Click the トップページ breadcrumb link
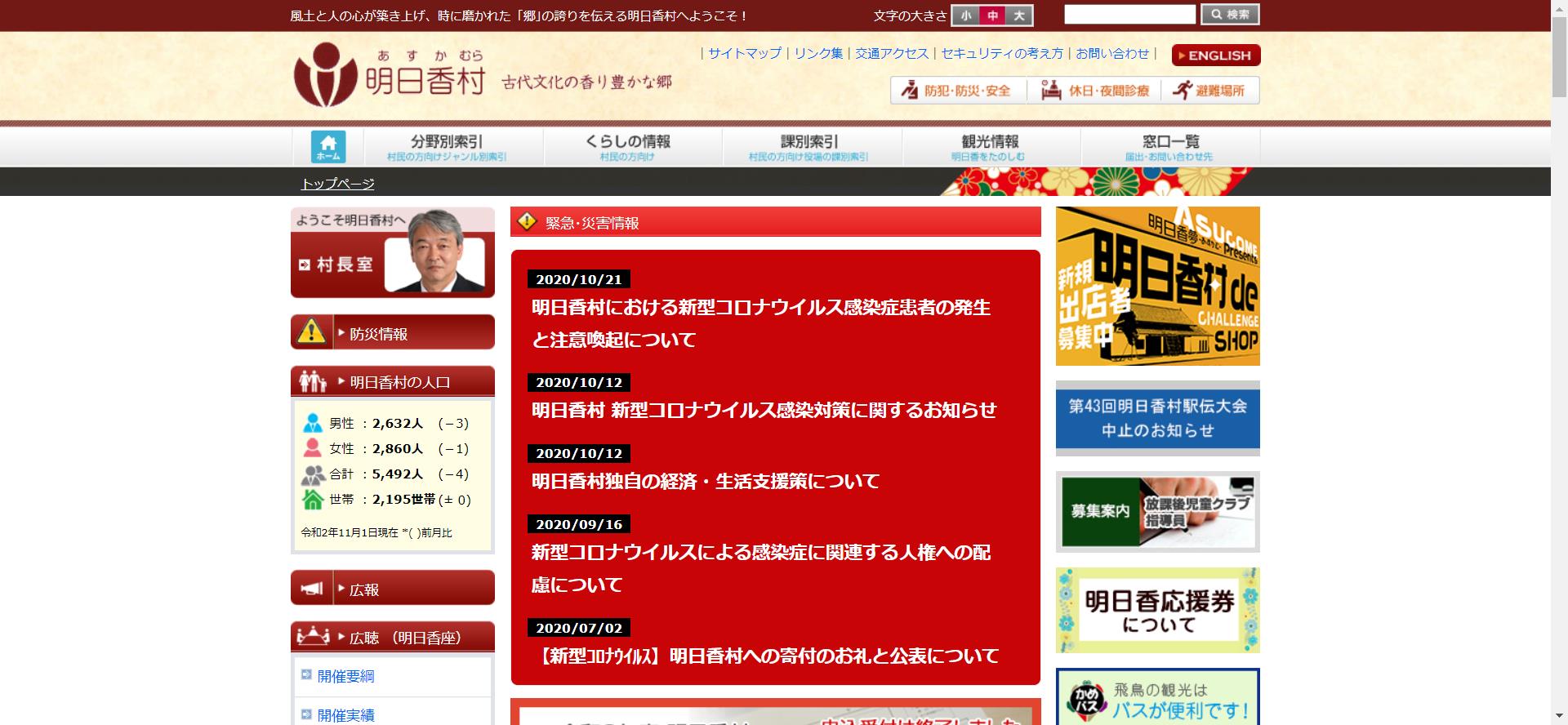Viewport: 1568px width, 725px height. tap(338, 184)
